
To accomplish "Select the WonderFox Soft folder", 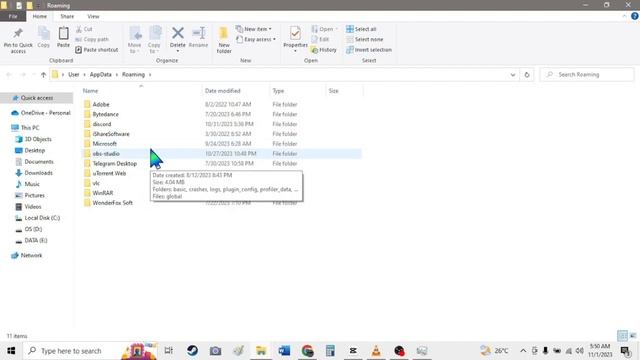I will tap(112, 202).
